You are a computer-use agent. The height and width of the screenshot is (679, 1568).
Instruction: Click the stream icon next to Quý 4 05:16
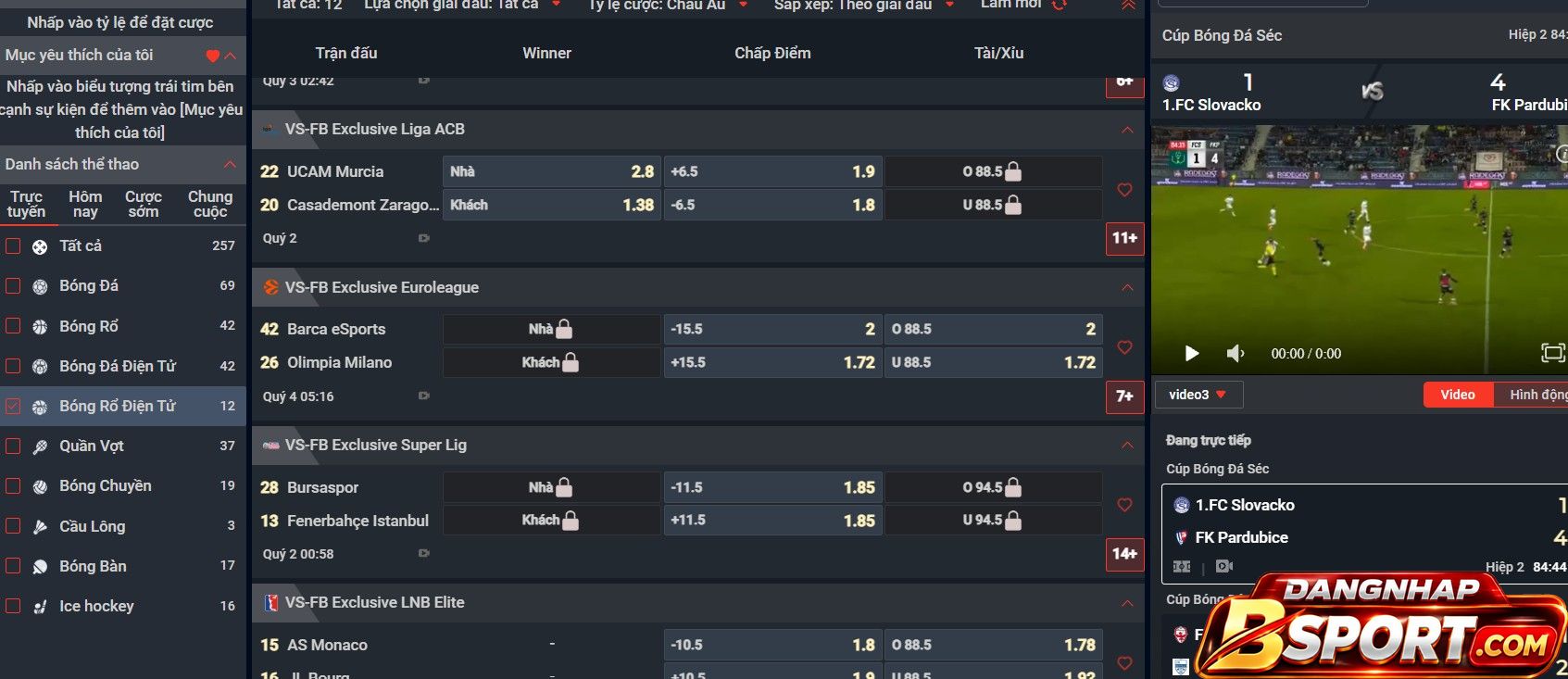[424, 396]
